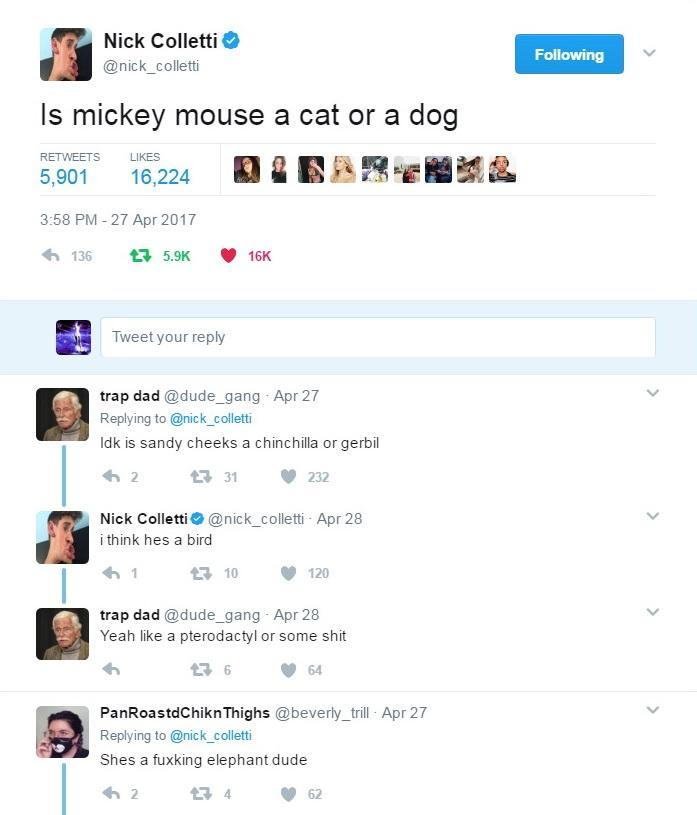697x815 pixels.
Task: Open the main tweet's options chevron
Action: tap(649, 54)
